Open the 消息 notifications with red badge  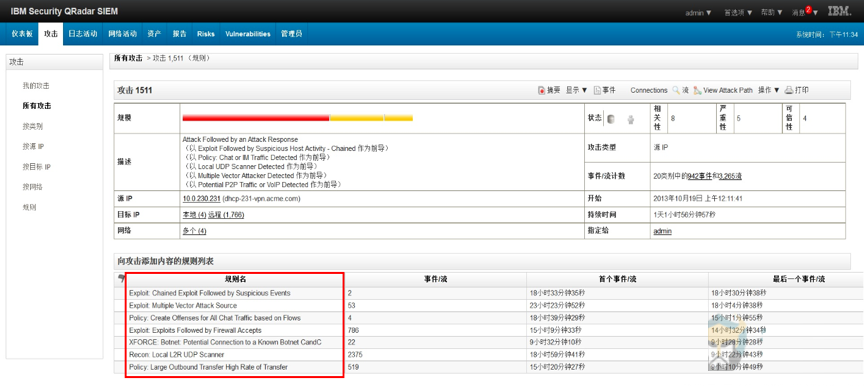(x=804, y=12)
